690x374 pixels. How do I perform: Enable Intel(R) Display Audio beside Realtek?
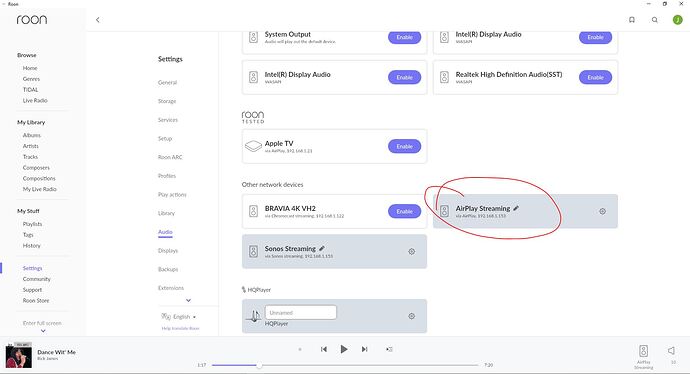[404, 77]
